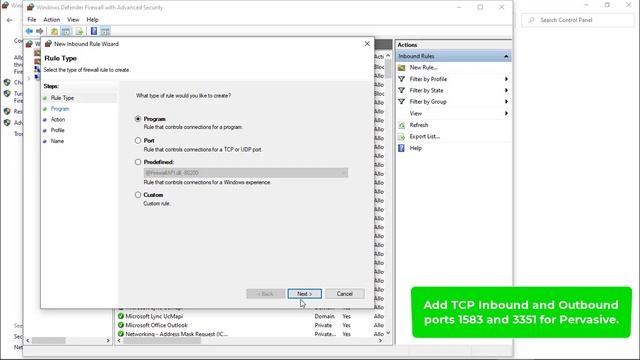Click the rules list vertical scrollbar thumb
The height and width of the screenshot is (360, 640).
pos(388,69)
